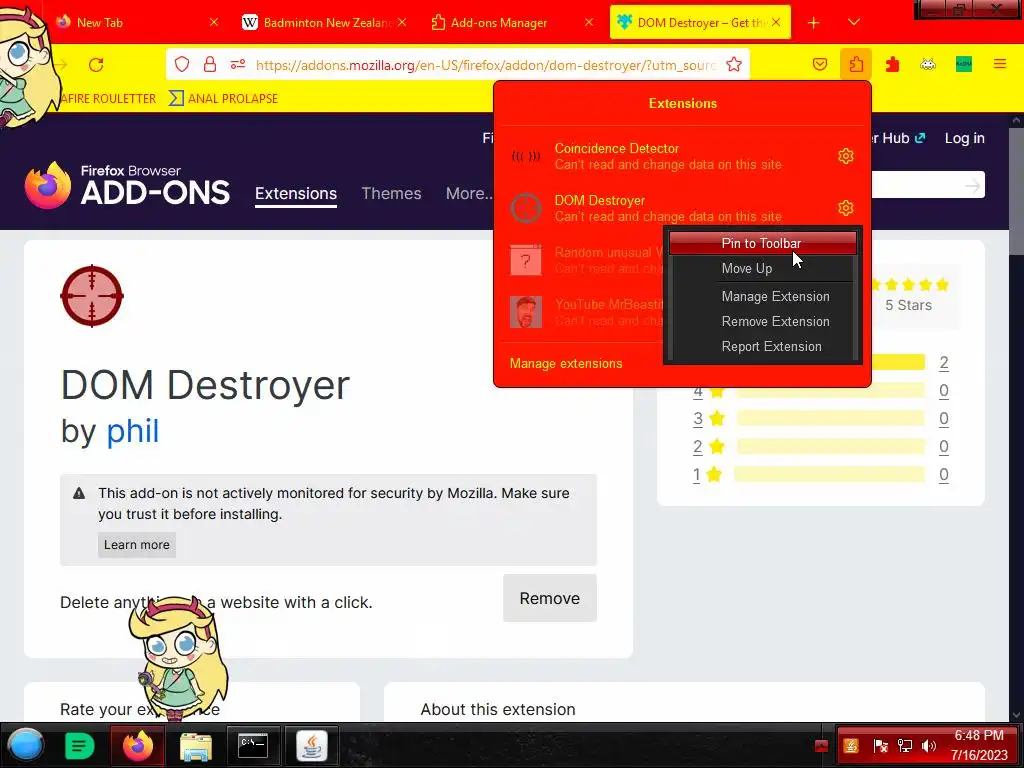Click the Log in link
1024x768 pixels.
[965, 138]
